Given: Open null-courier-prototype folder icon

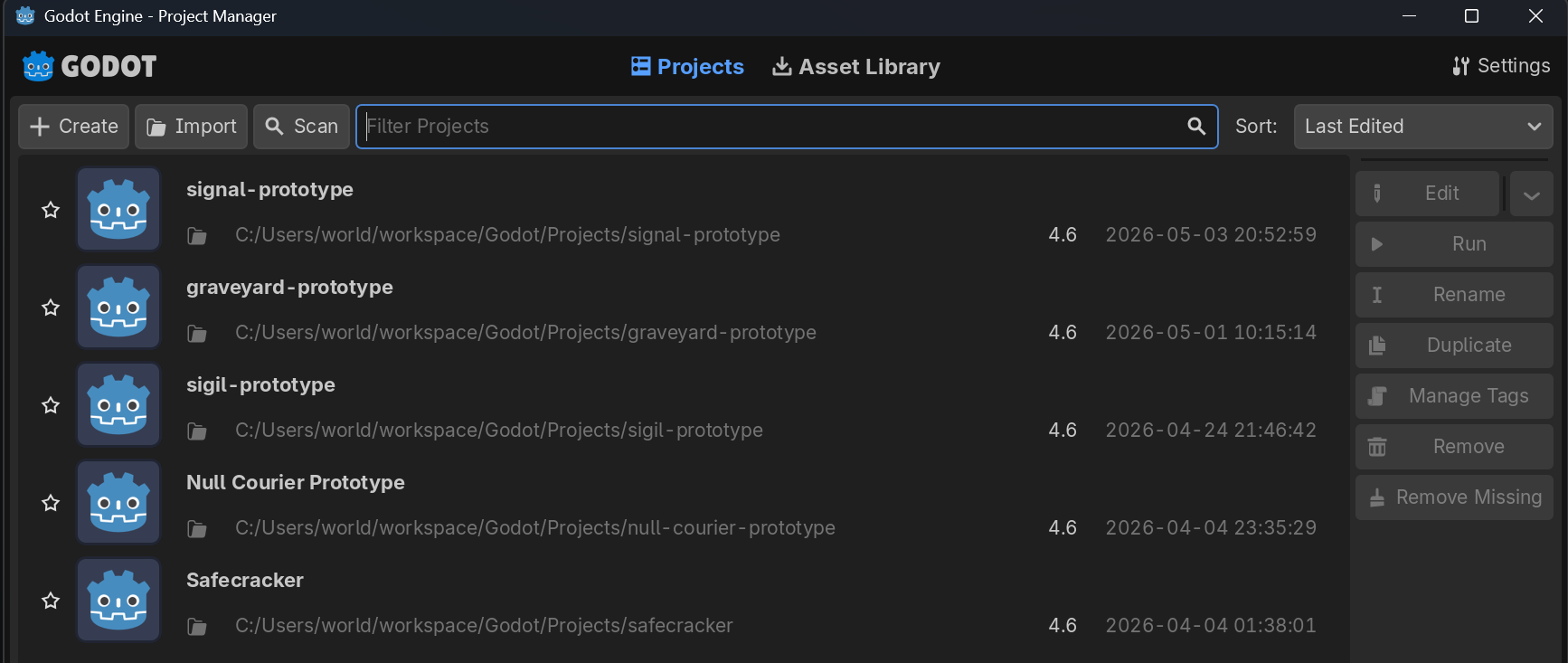Looking at the screenshot, I should coord(197,529).
